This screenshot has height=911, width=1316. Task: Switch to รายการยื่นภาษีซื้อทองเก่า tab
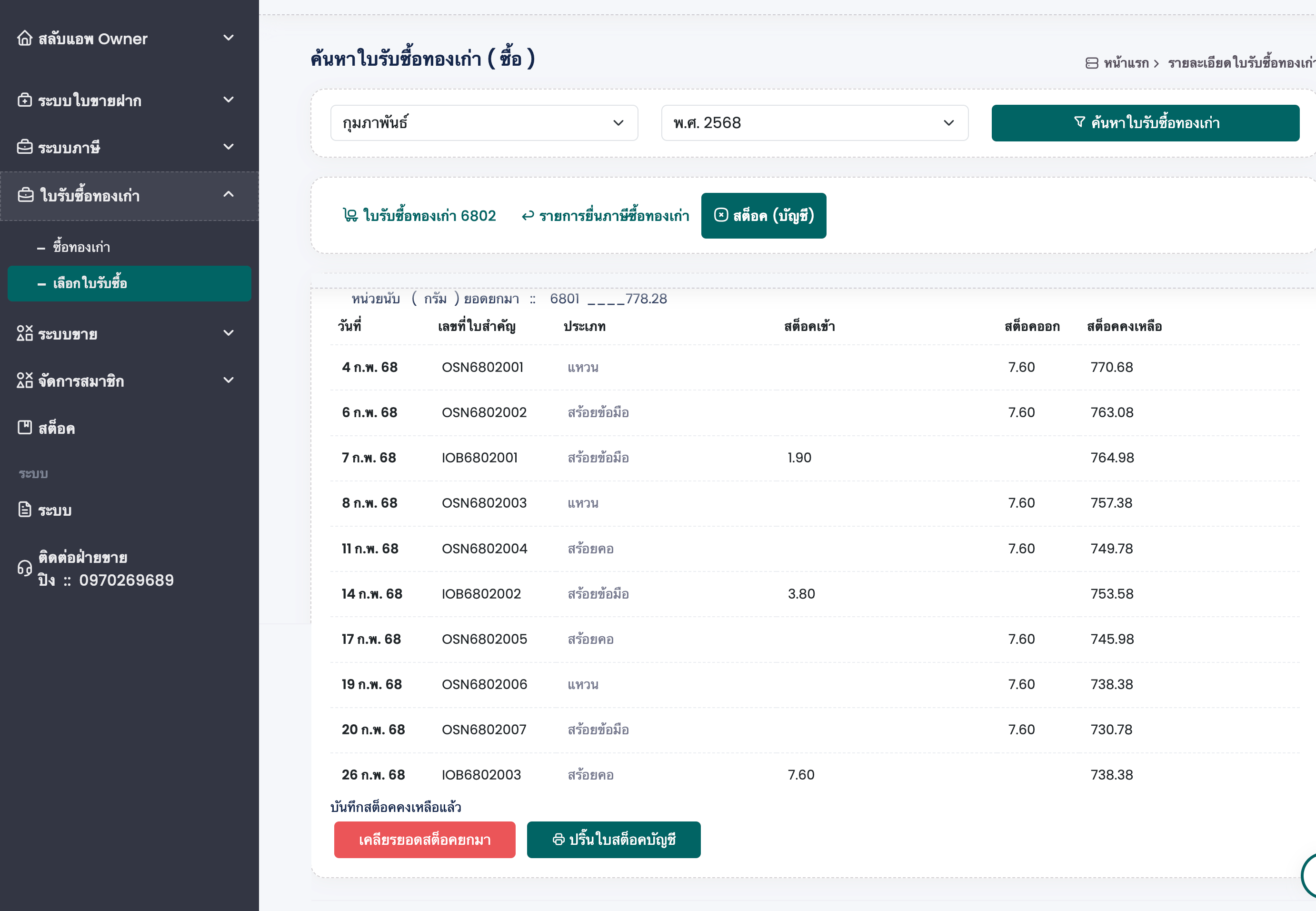605,216
